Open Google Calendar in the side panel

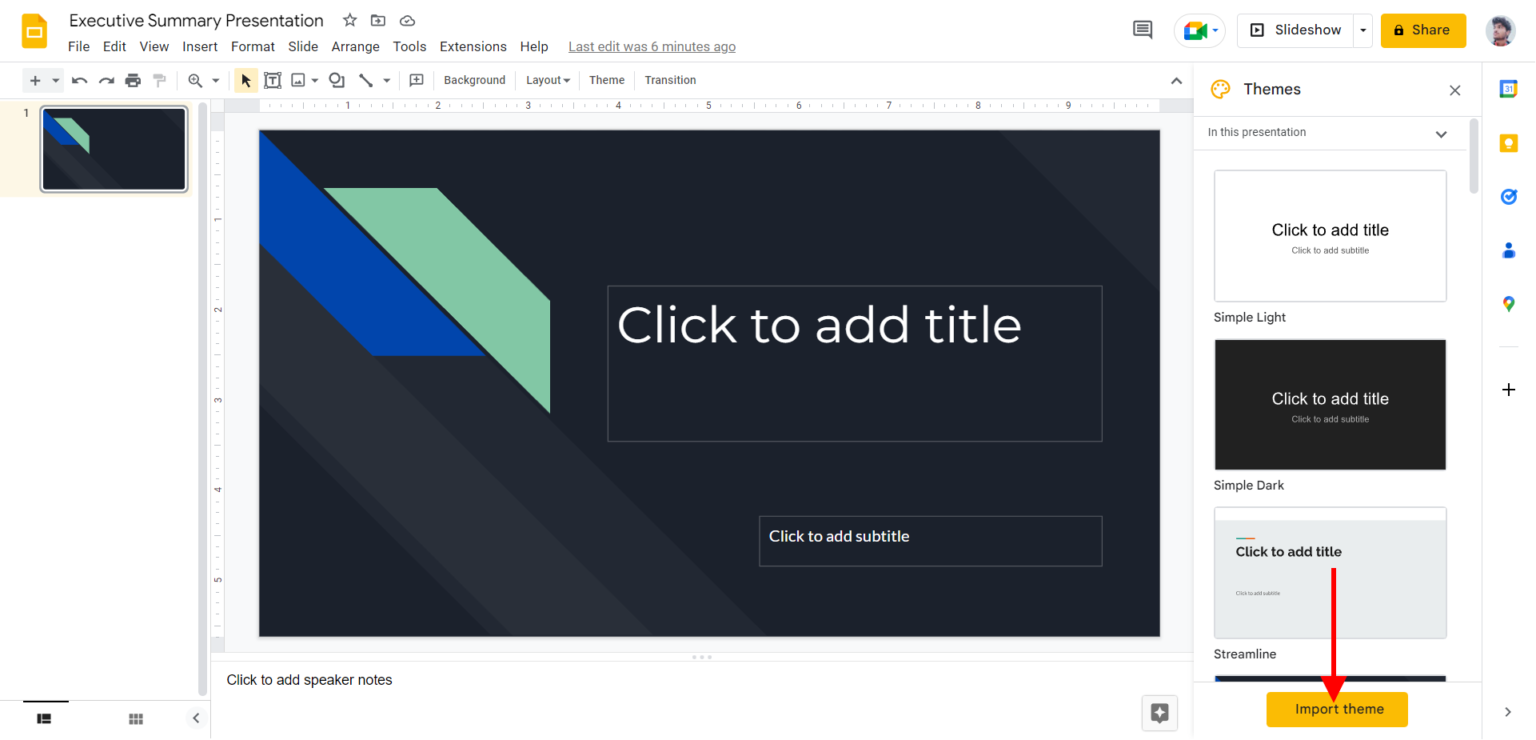[x=1509, y=88]
